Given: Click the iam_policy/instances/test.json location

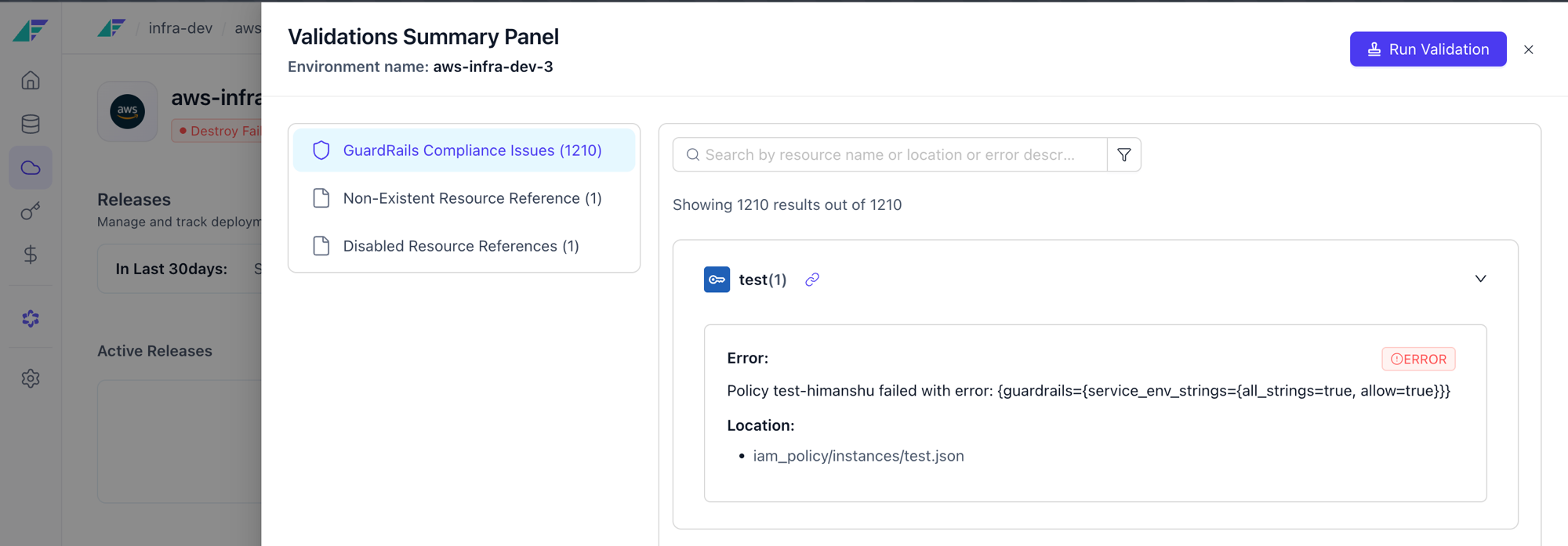Looking at the screenshot, I should coord(858,456).
